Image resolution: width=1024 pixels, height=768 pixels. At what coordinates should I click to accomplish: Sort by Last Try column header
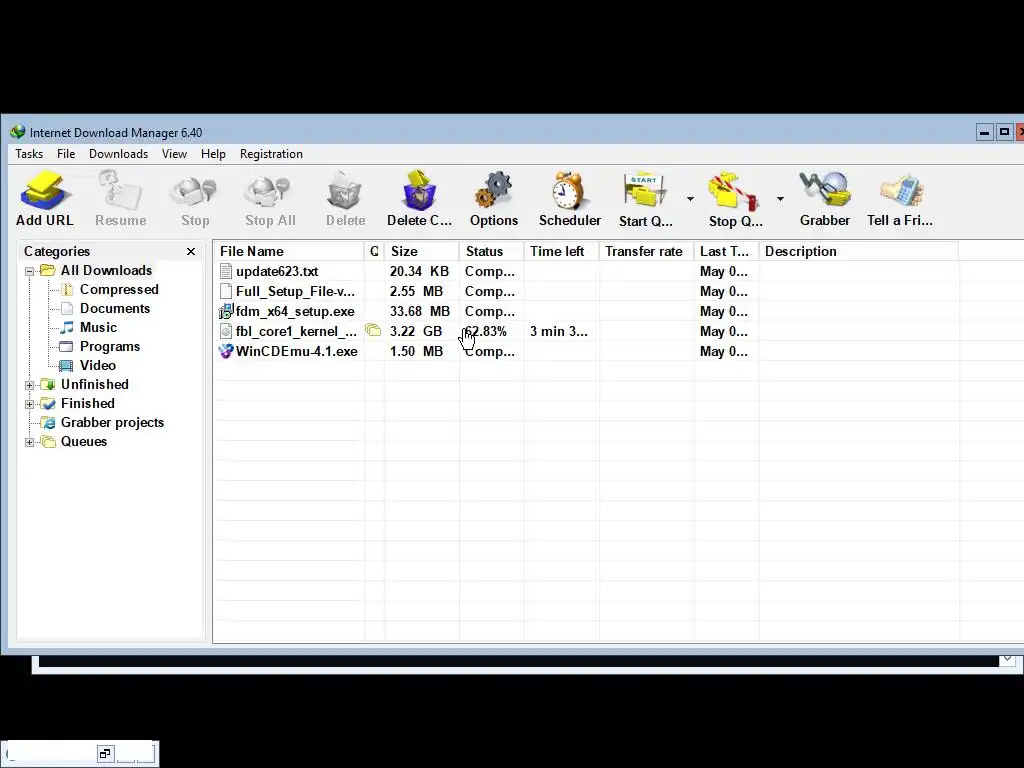coord(726,251)
